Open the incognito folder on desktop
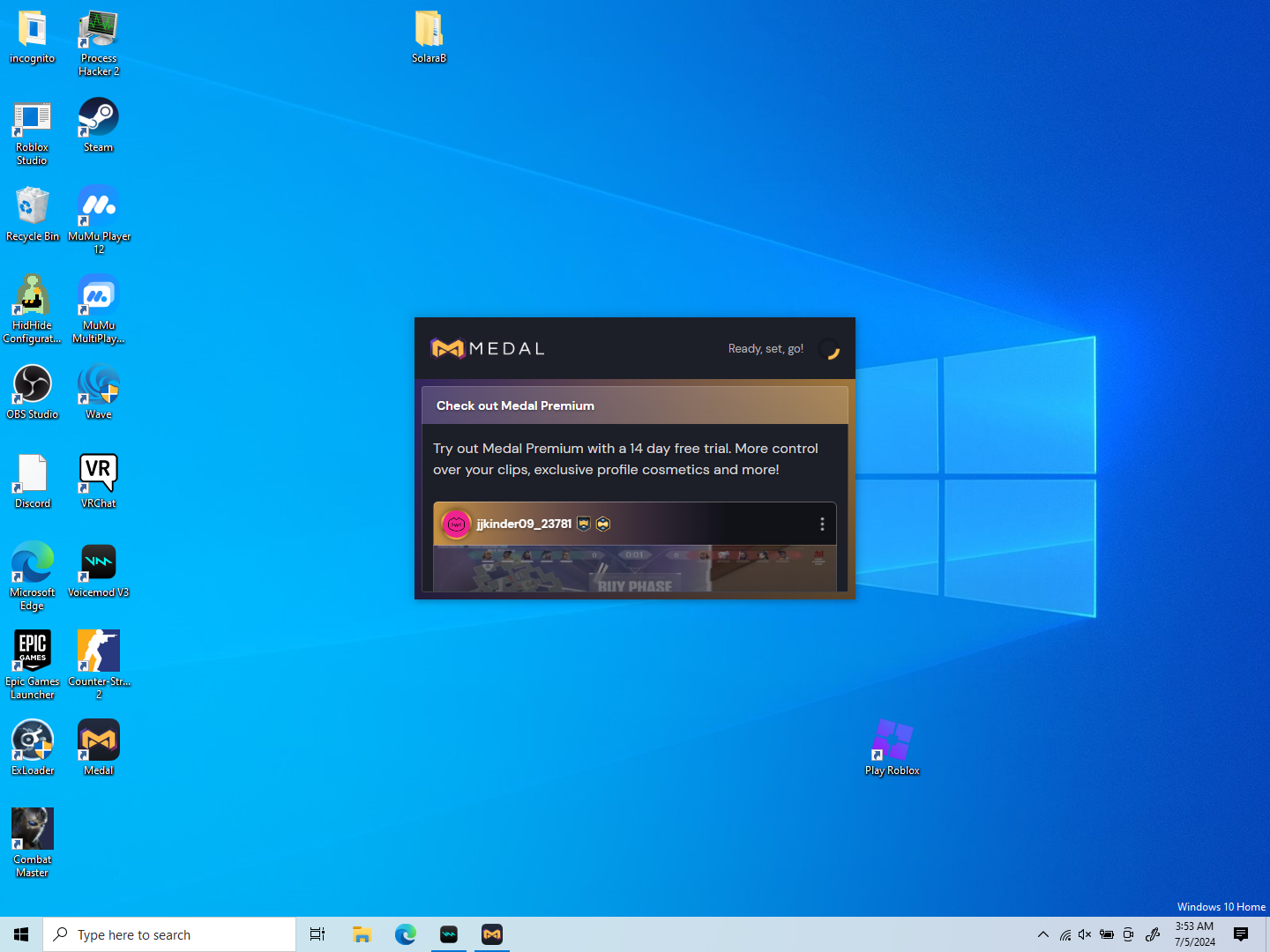Viewport: 1270px width, 952px height. (x=33, y=37)
